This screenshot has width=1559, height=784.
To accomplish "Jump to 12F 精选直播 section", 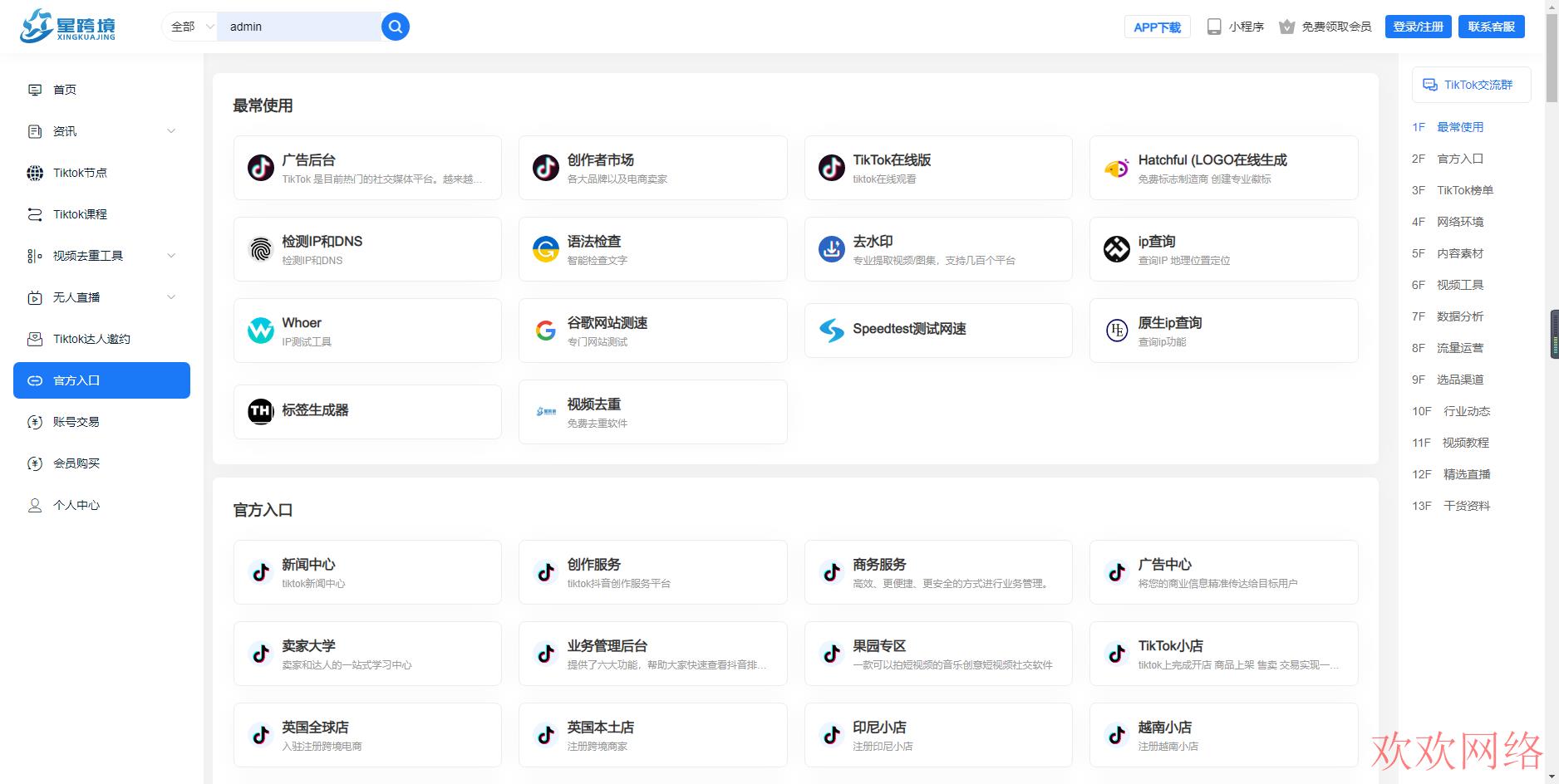I will [1451, 474].
